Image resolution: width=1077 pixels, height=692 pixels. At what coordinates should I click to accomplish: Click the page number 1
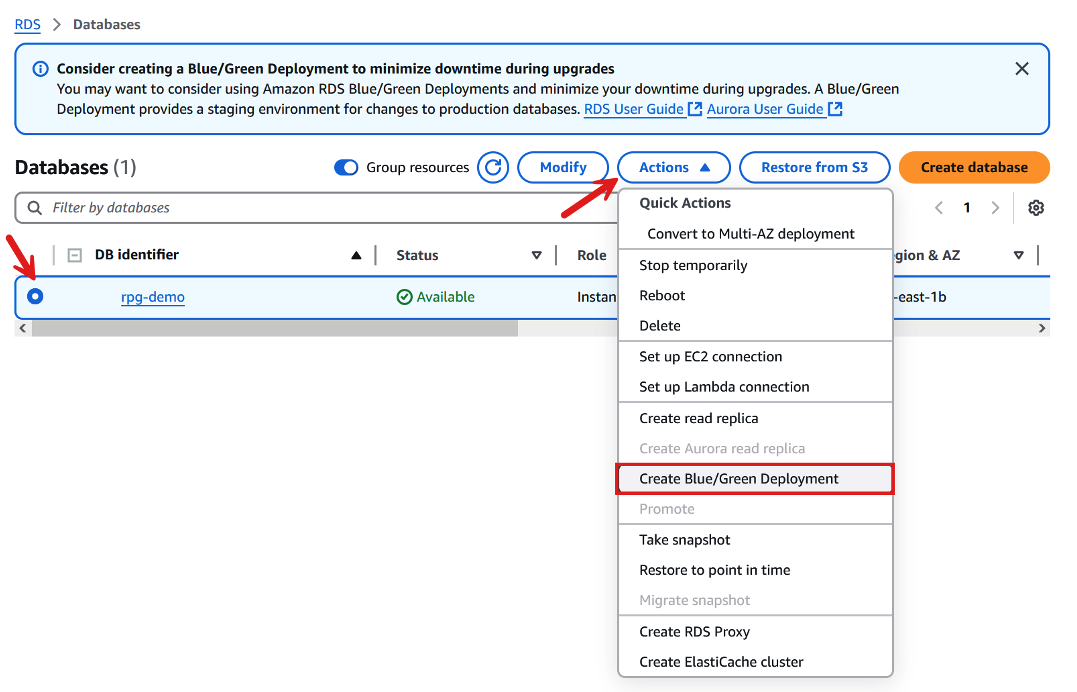(x=966, y=208)
